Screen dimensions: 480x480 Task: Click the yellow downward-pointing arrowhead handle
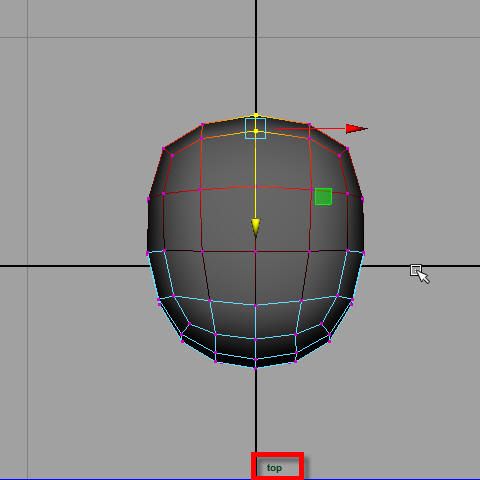[x=256, y=228]
